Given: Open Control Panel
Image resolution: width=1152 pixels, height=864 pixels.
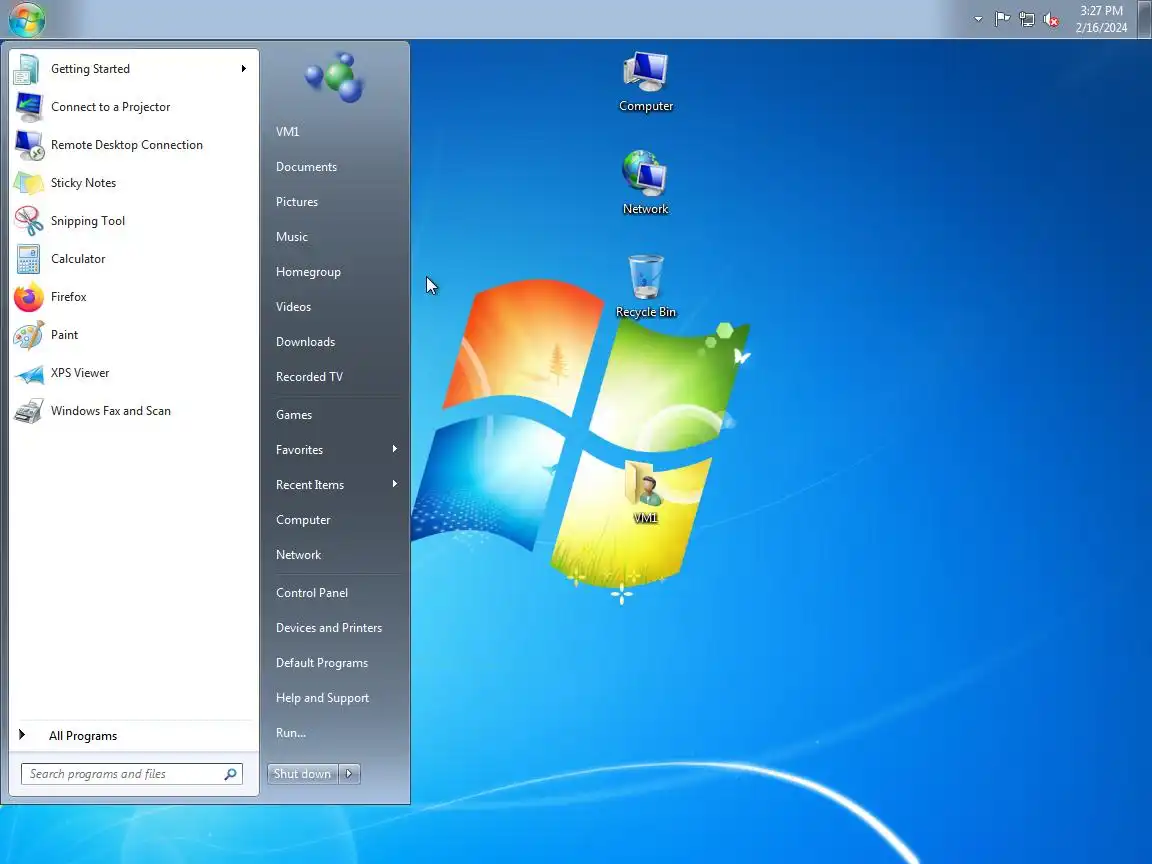Looking at the screenshot, I should coord(312,593).
